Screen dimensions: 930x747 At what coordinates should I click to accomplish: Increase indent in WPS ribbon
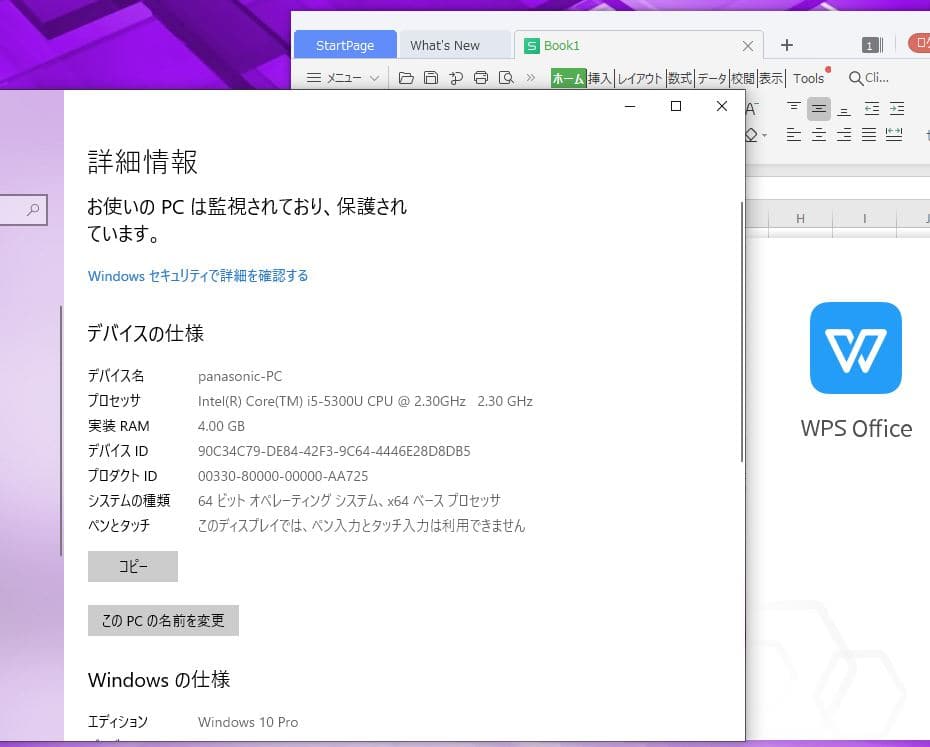pos(897,109)
